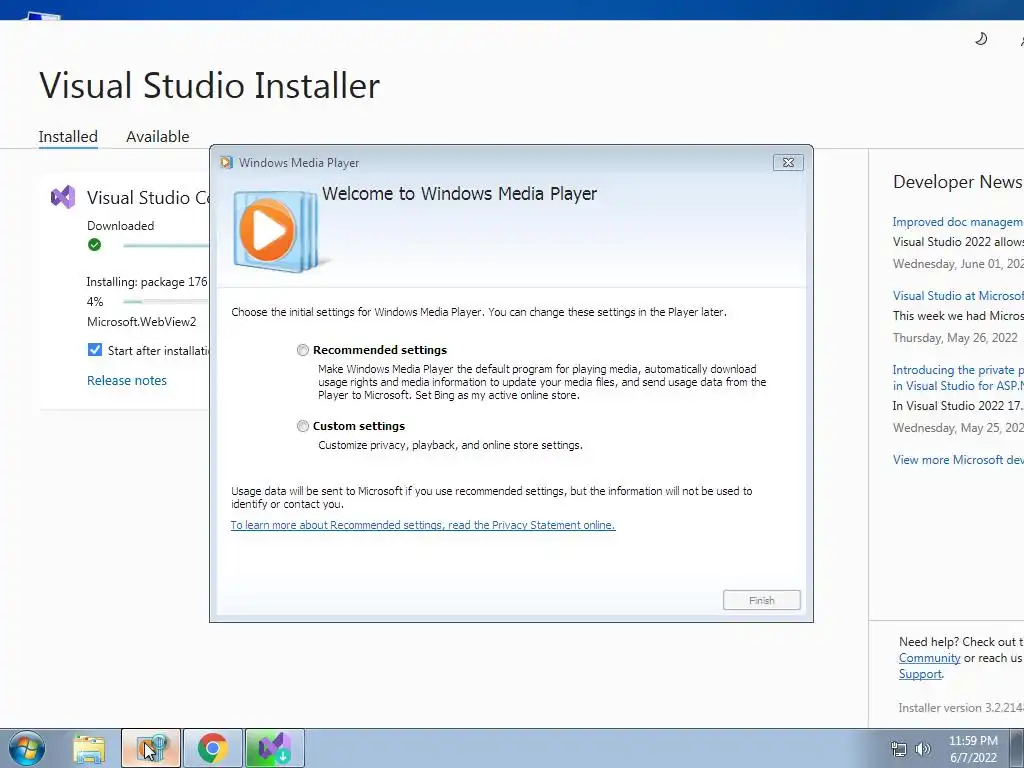Click the Installer version text

[961, 708]
